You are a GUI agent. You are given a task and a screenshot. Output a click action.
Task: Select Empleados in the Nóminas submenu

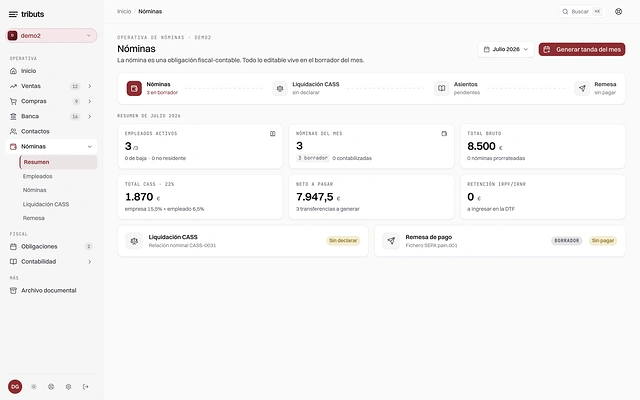(38, 176)
